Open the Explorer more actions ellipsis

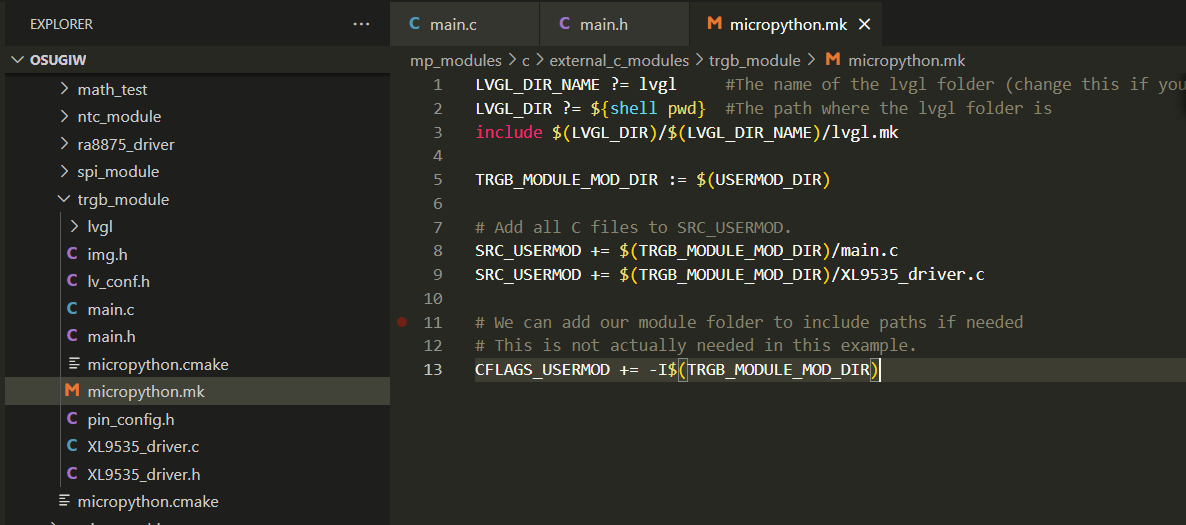click(x=362, y=24)
